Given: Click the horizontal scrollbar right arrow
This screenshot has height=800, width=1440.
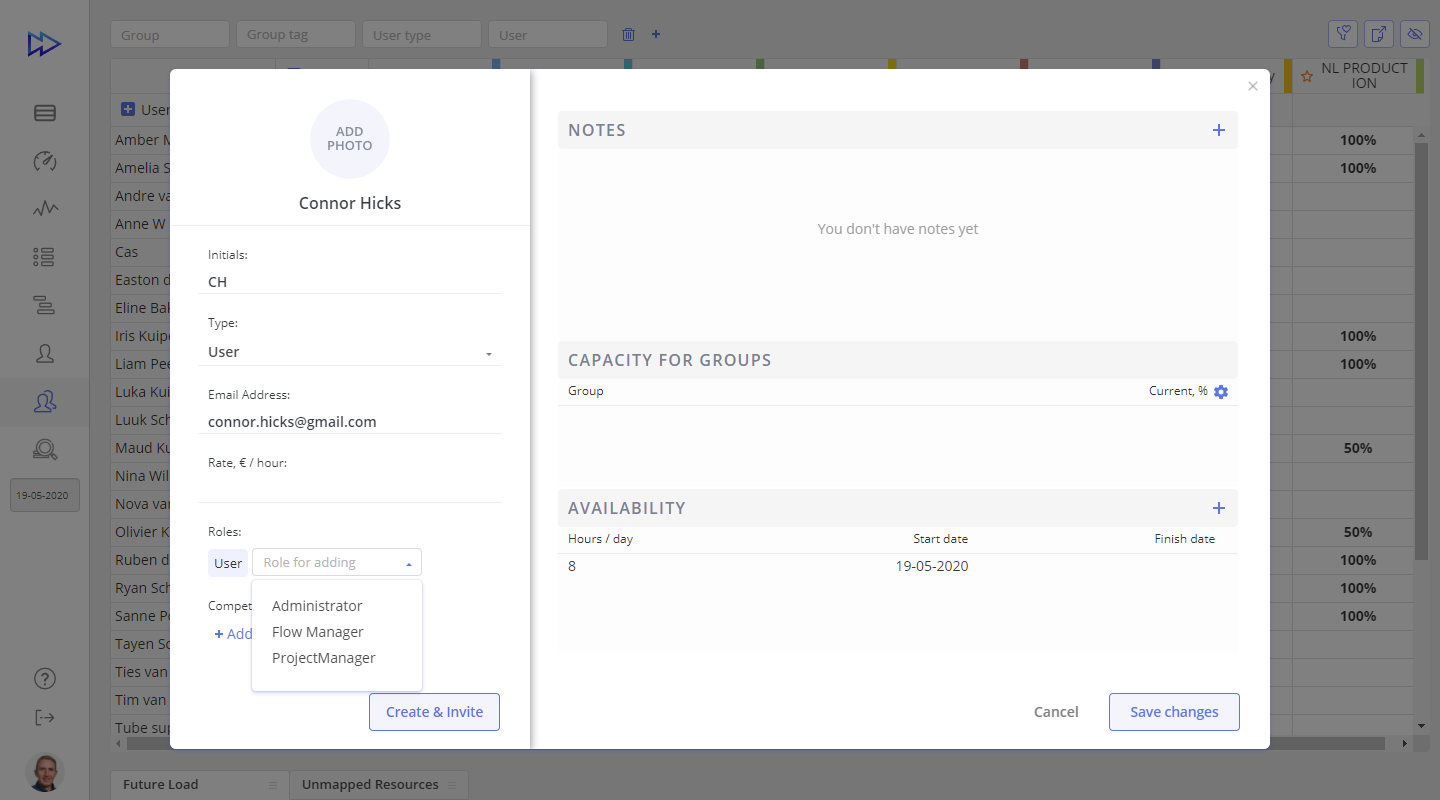Looking at the screenshot, I should 1404,744.
